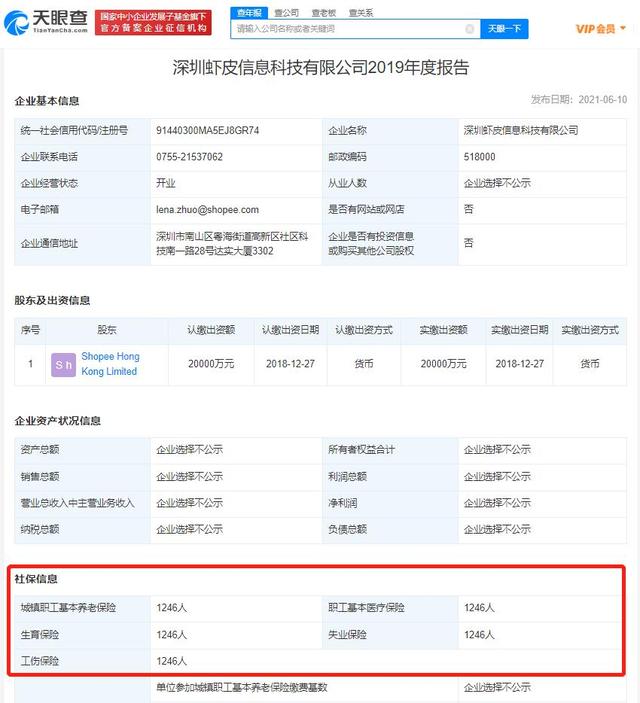Click the purple Sh shareholder avatar icon
This screenshot has height=703, width=640.
pyautogui.click(x=63, y=365)
